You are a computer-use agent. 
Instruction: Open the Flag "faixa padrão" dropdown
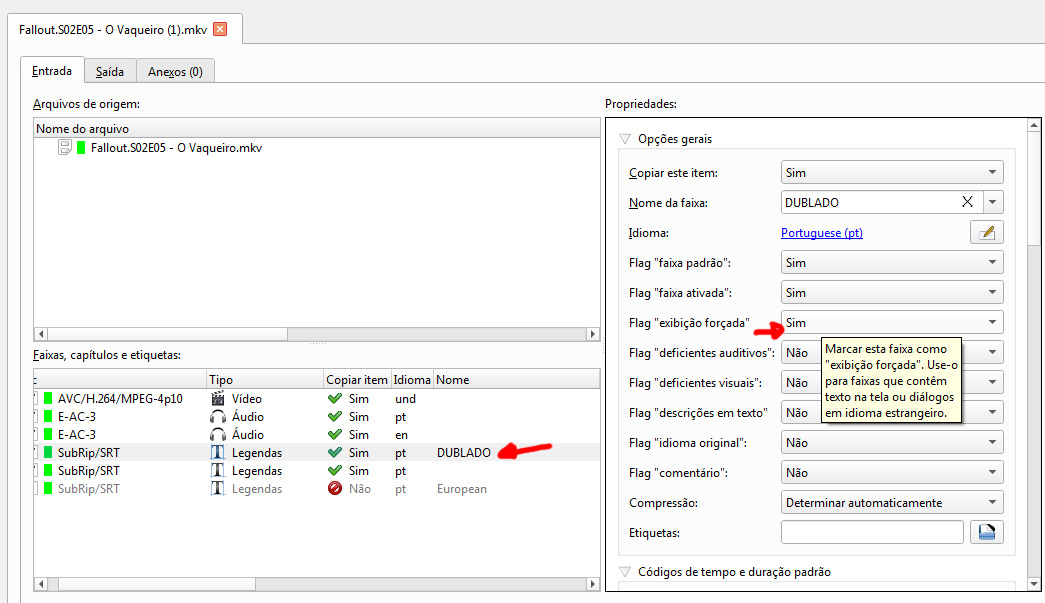point(891,263)
